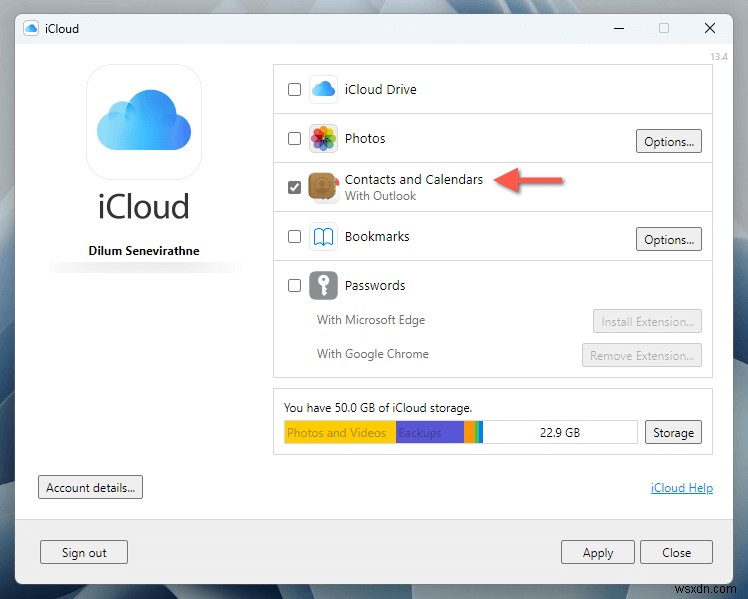This screenshot has height=599, width=748.
Task: Open Photos Options button
Action: coord(669,141)
